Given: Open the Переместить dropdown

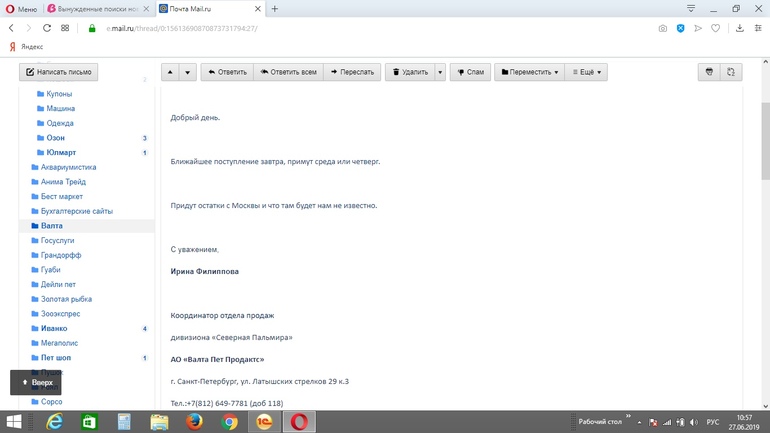Looking at the screenshot, I should 529,72.
